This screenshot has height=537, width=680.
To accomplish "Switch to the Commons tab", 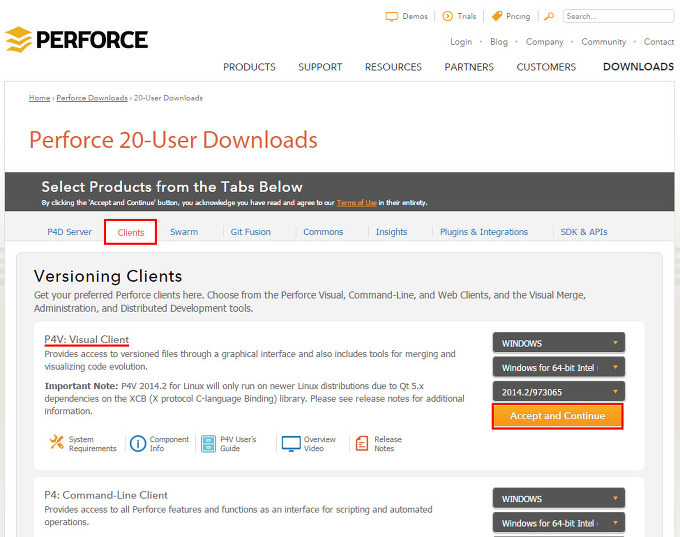I will coord(323,232).
